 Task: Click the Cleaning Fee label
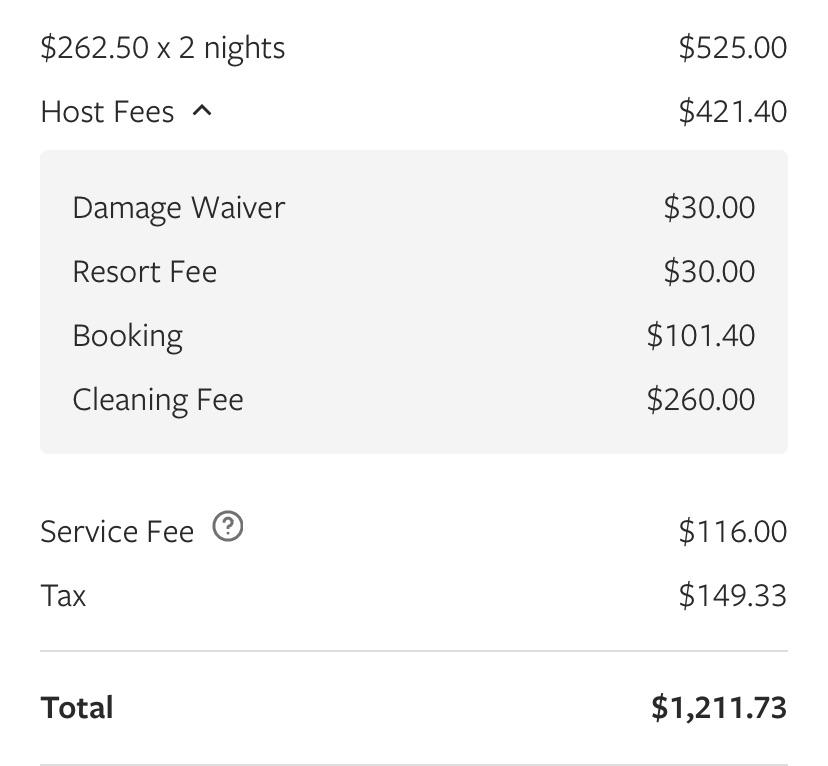coord(158,400)
